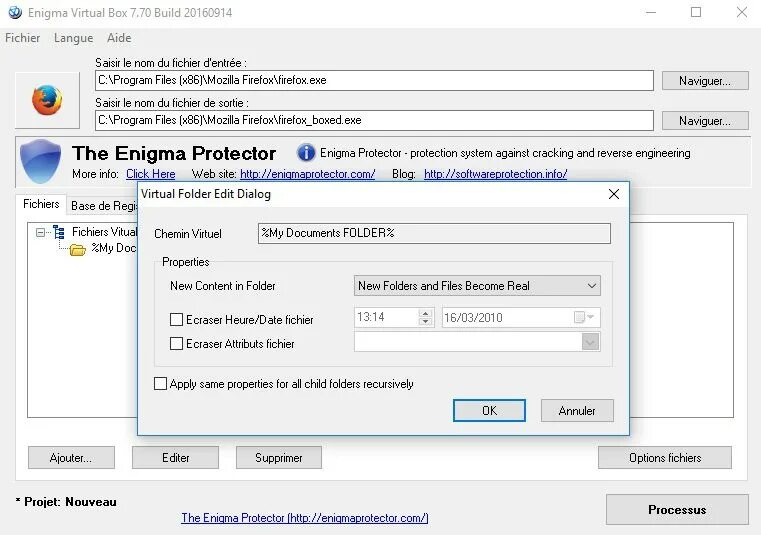Click Annuler to cancel the dialog
The width and height of the screenshot is (761, 535).
pyautogui.click(x=577, y=411)
